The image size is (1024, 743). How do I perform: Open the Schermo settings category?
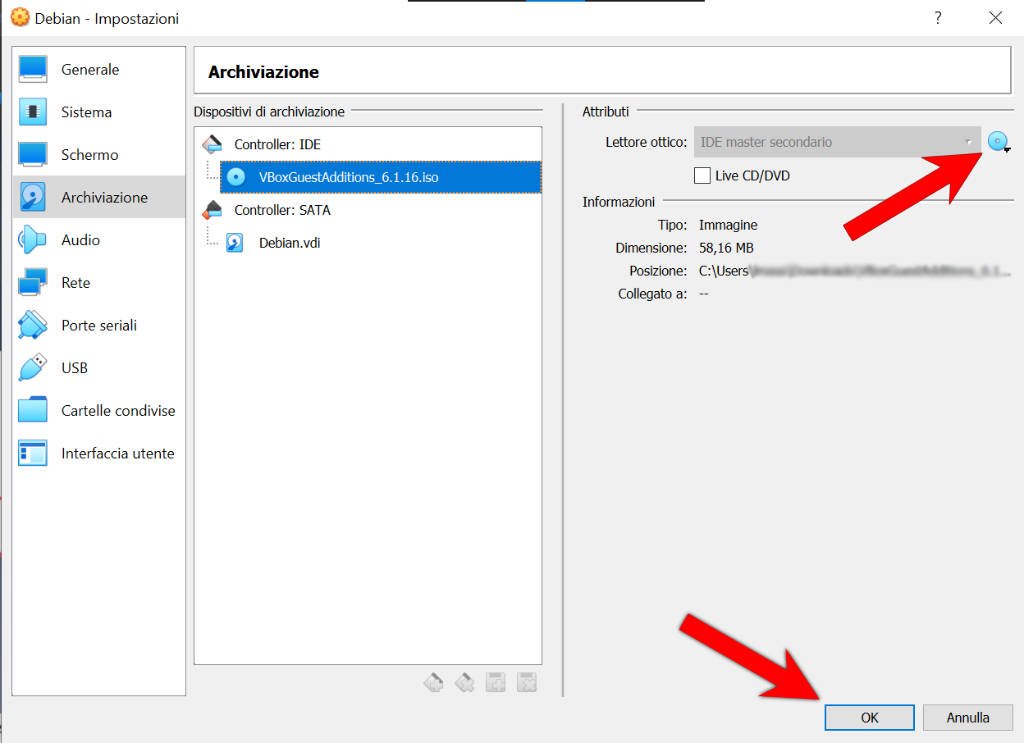tap(99, 155)
